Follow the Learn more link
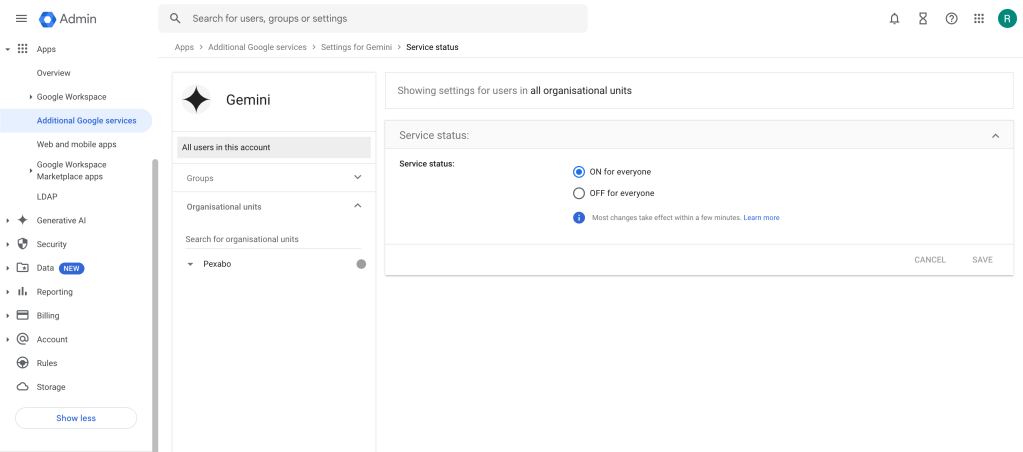This screenshot has width=1023, height=452. click(761, 218)
